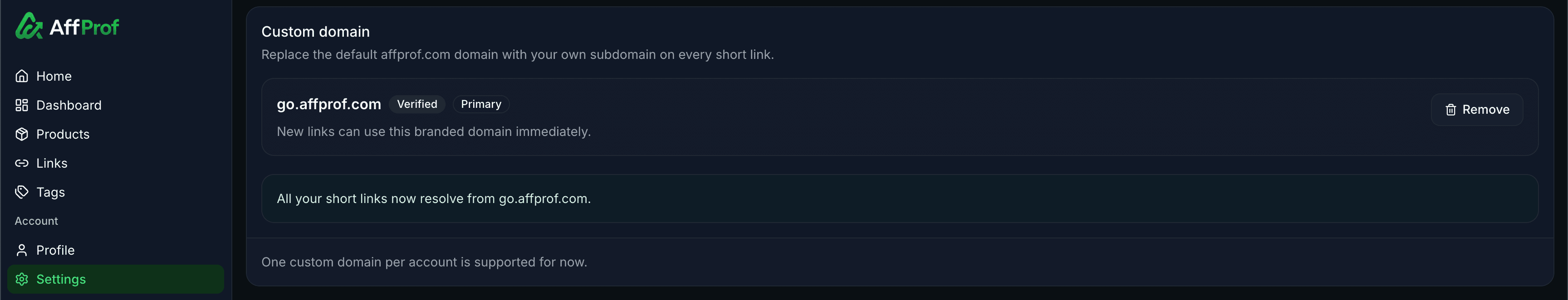Click the chain-link icon next to Links
Screen dimensions: 1568x300
pyautogui.click(x=22, y=163)
